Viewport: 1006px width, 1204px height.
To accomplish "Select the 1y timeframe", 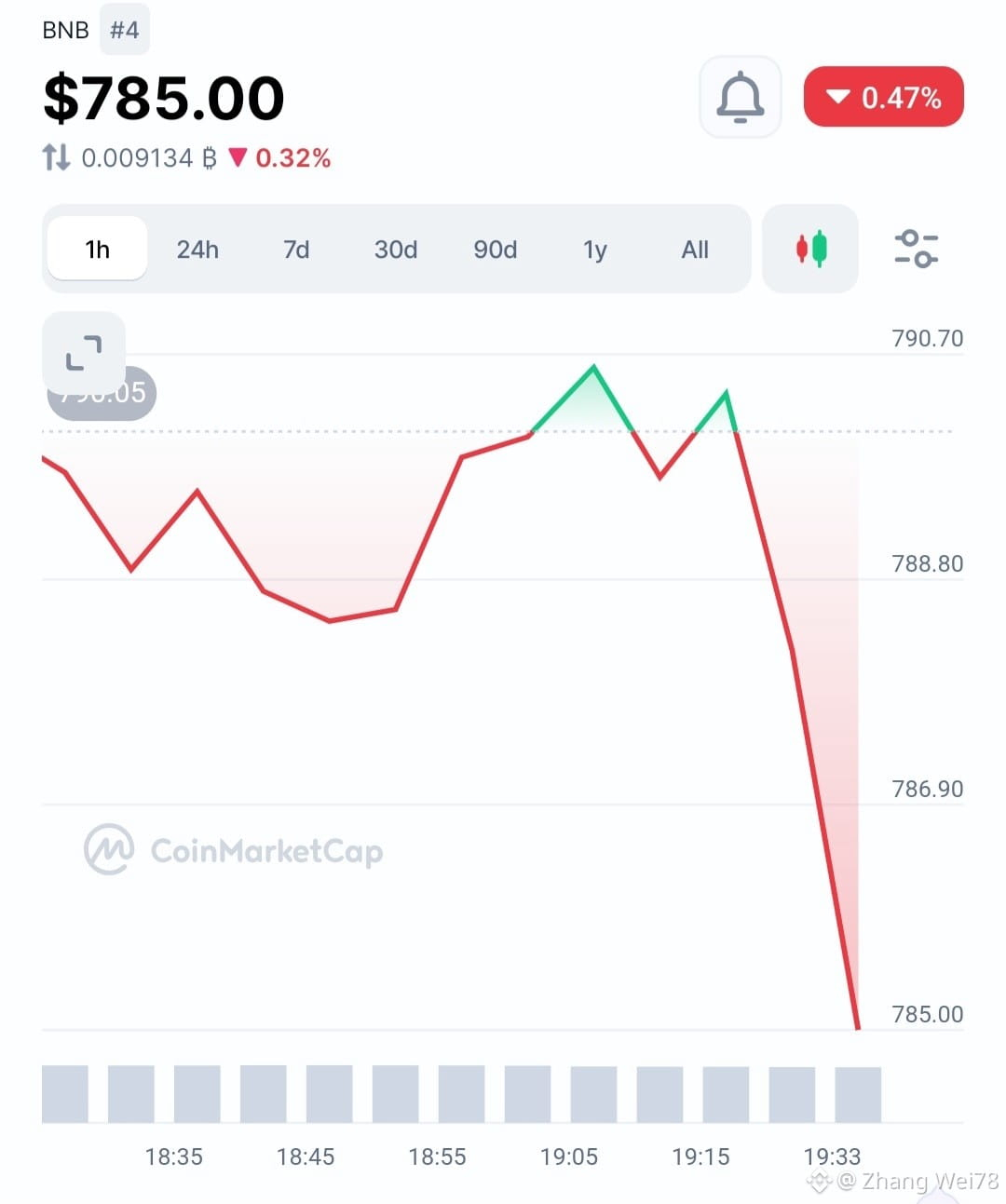I will tap(595, 250).
